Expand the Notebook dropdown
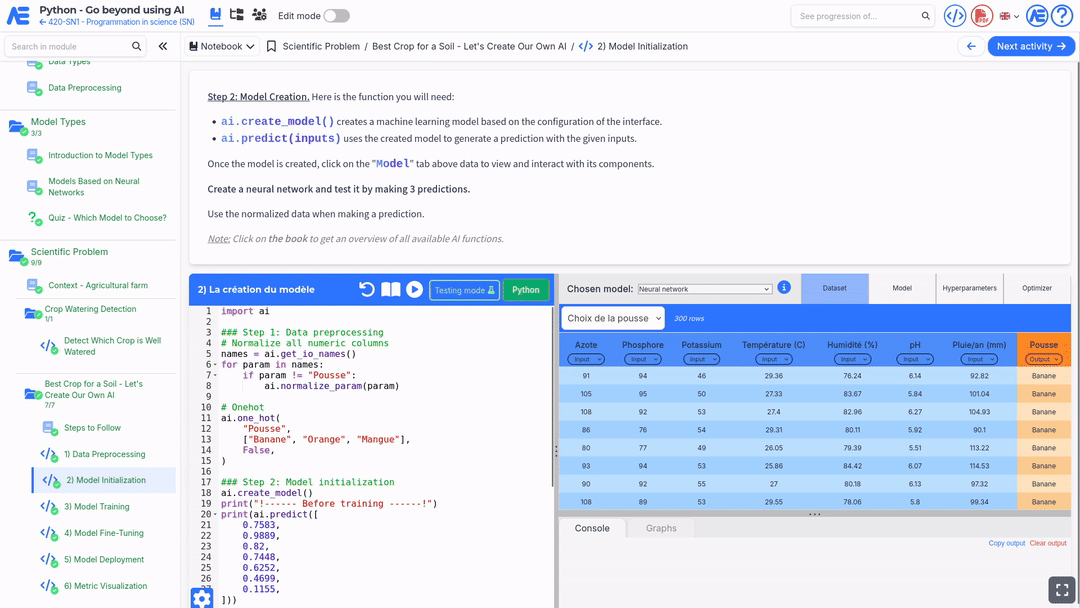This screenshot has width=1080, height=608. pos(221,46)
